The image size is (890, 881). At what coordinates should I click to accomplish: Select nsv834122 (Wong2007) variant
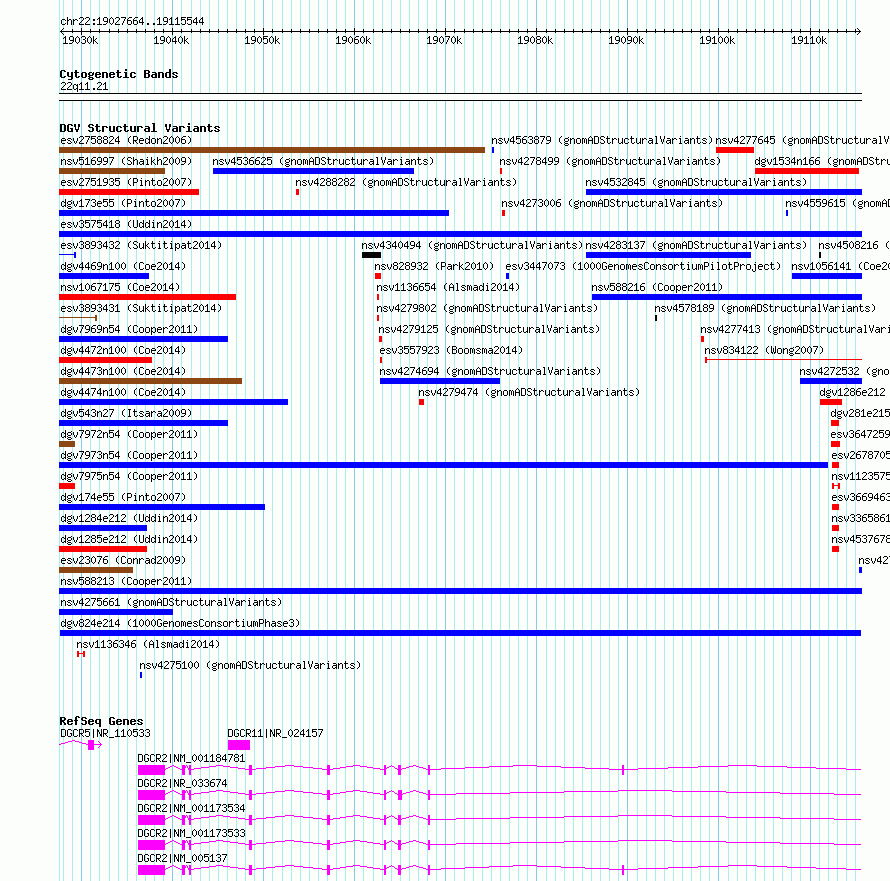[764, 350]
